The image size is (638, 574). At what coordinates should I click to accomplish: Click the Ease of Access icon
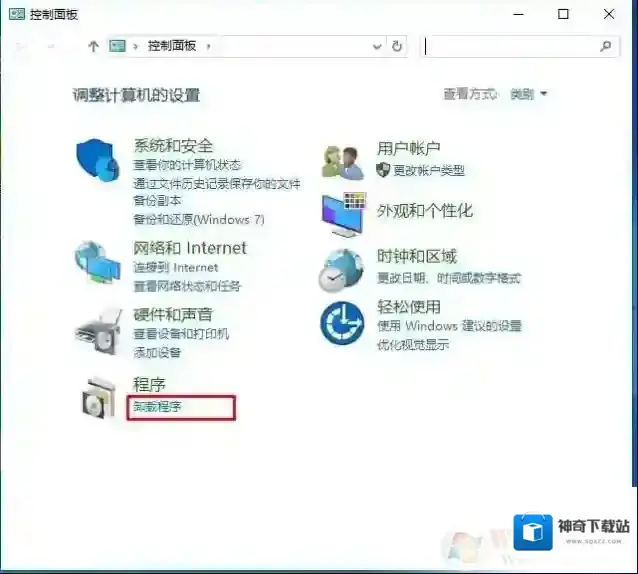pyautogui.click(x=341, y=323)
